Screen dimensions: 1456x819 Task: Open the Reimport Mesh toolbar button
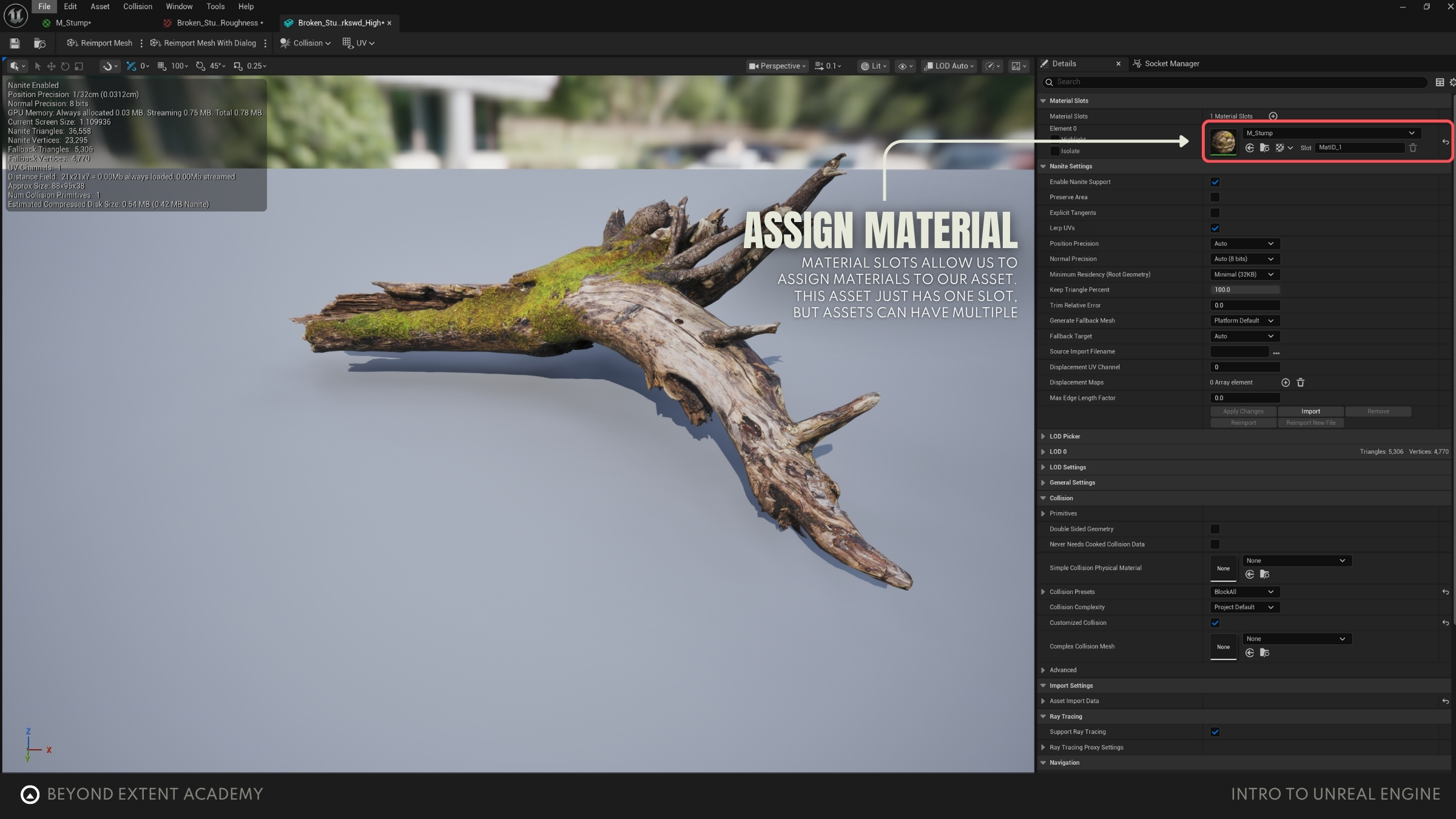click(x=99, y=43)
